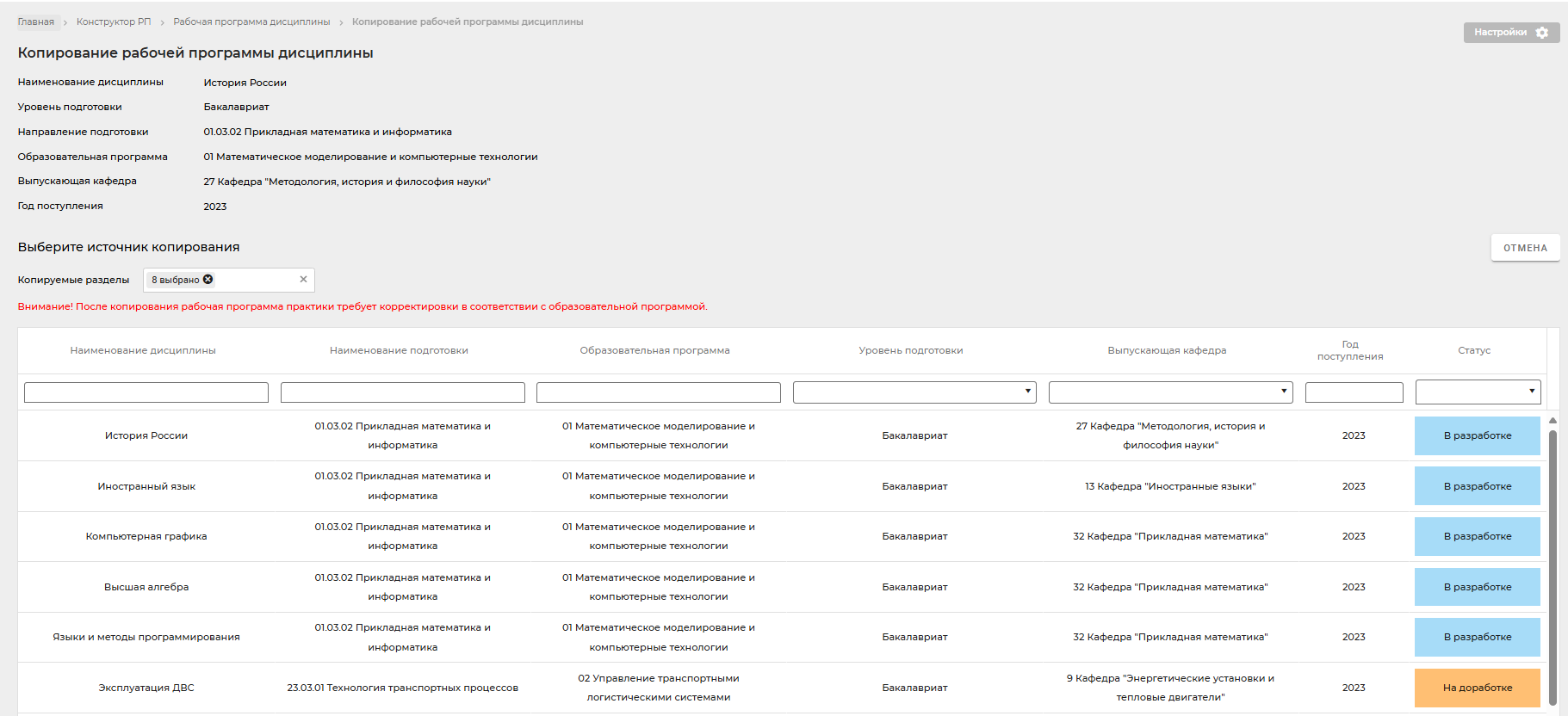Click 23.03.01 Технология транспортных процессов cell
Image resolution: width=1568 pixels, height=716 pixels.
pyautogui.click(x=402, y=688)
